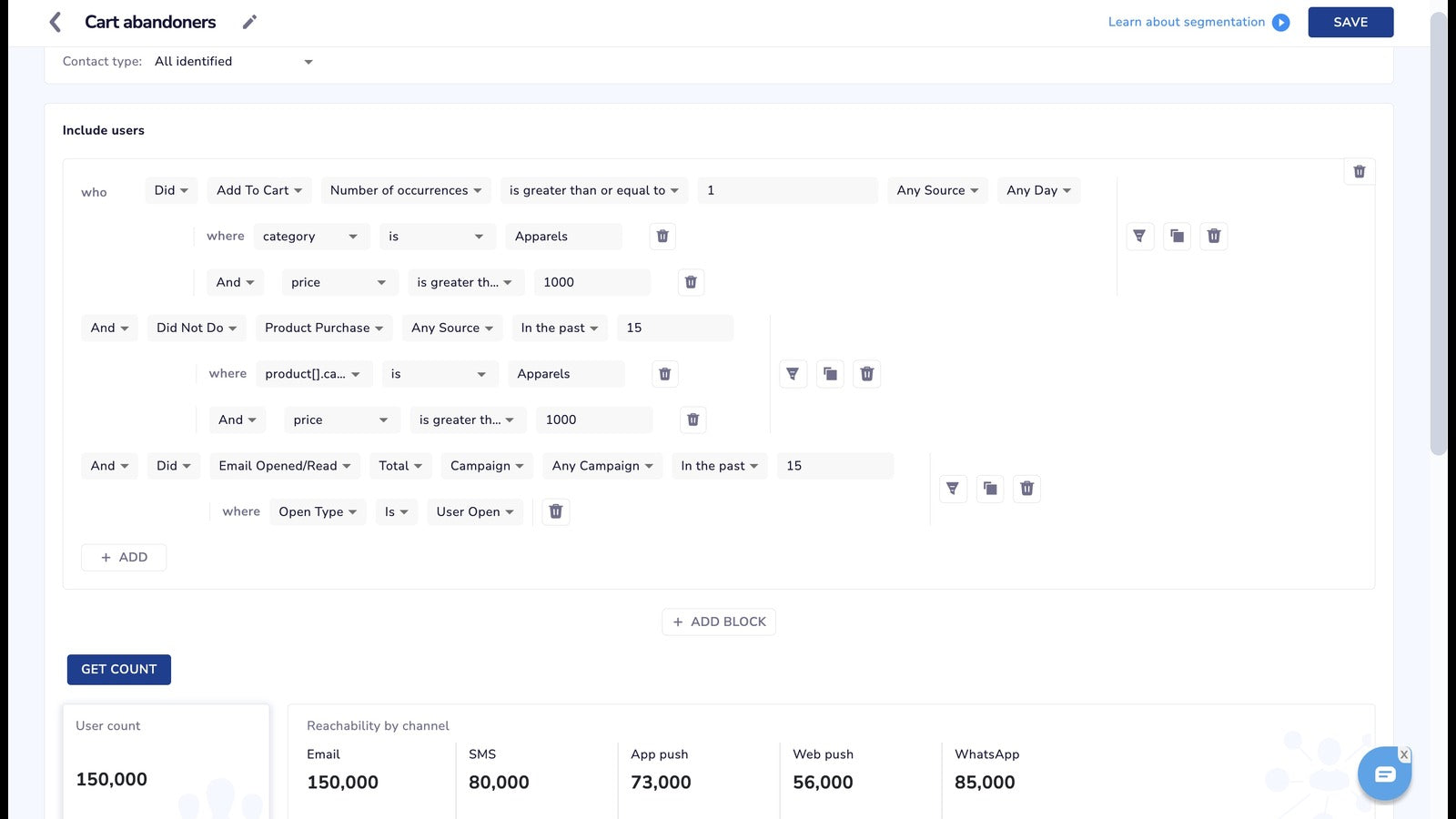Click the GET COUNT button
1456x819 pixels.
pos(118,669)
